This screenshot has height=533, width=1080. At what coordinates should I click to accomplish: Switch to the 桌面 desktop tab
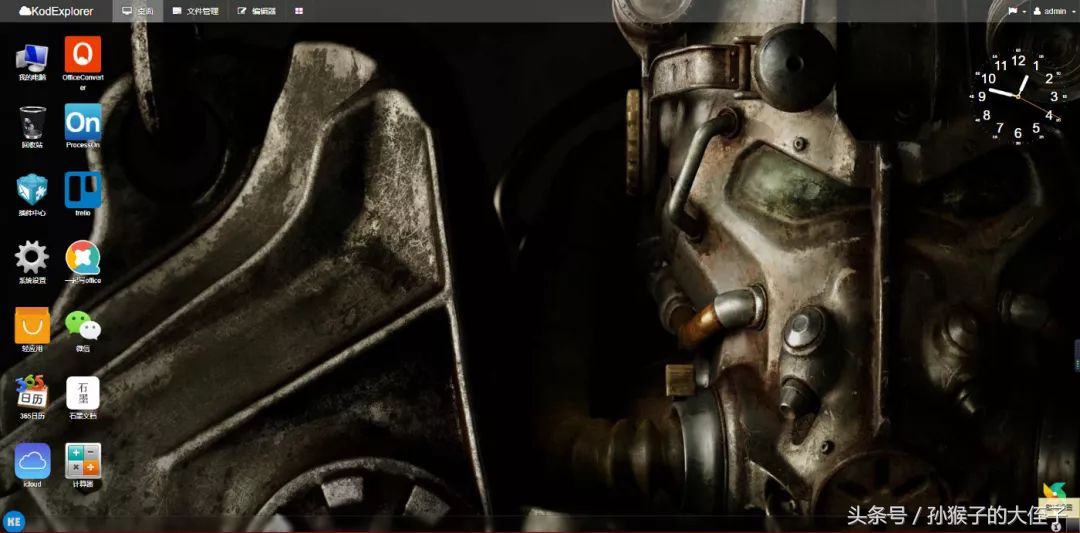point(138,11)
